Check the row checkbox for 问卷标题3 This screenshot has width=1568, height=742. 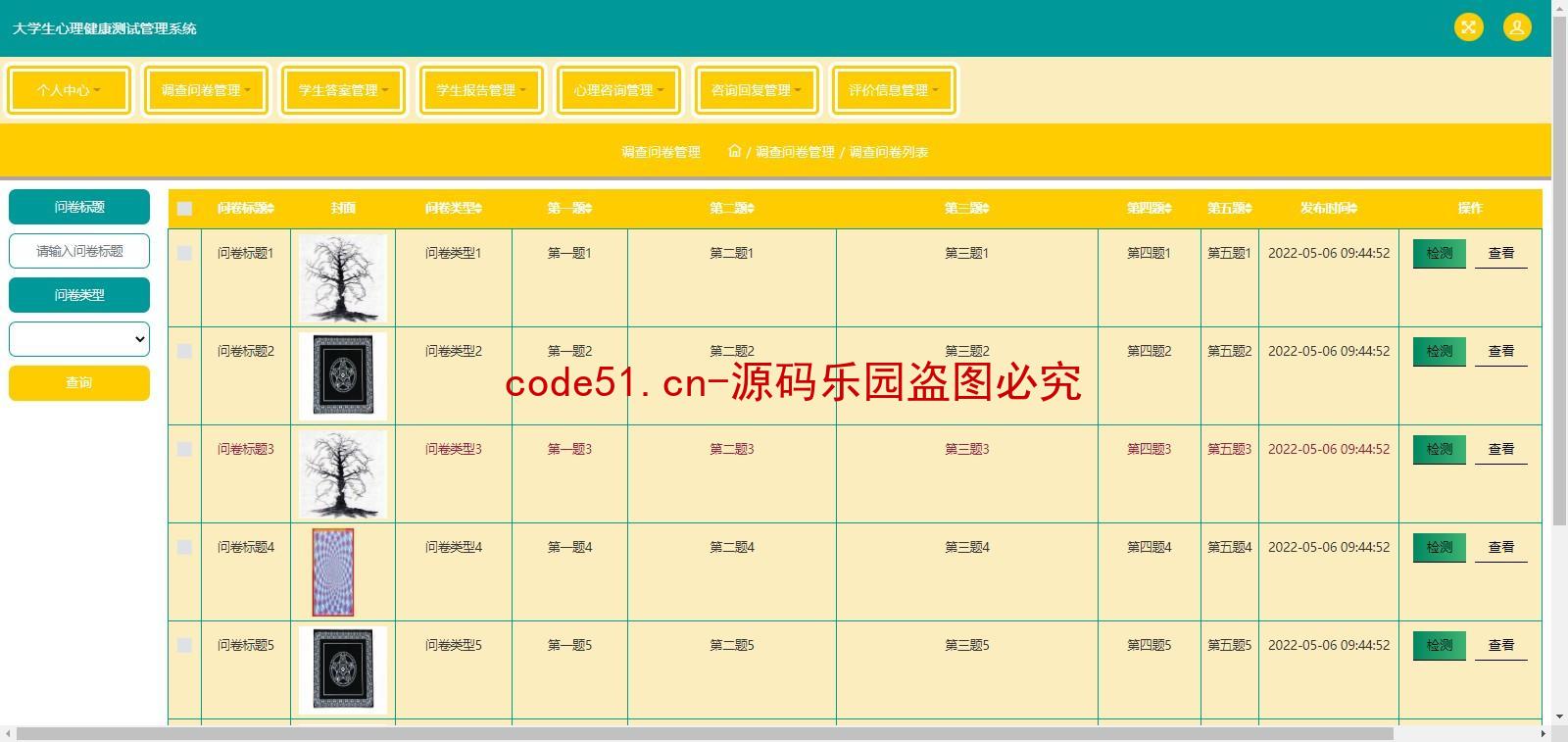pyautogui.click(x=184, y=449)
